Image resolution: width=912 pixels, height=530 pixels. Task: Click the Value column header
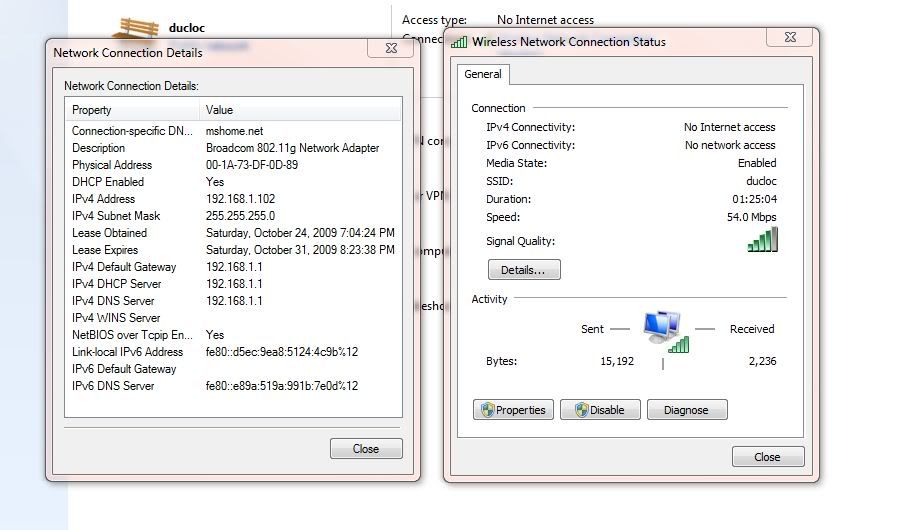point(300,110)
